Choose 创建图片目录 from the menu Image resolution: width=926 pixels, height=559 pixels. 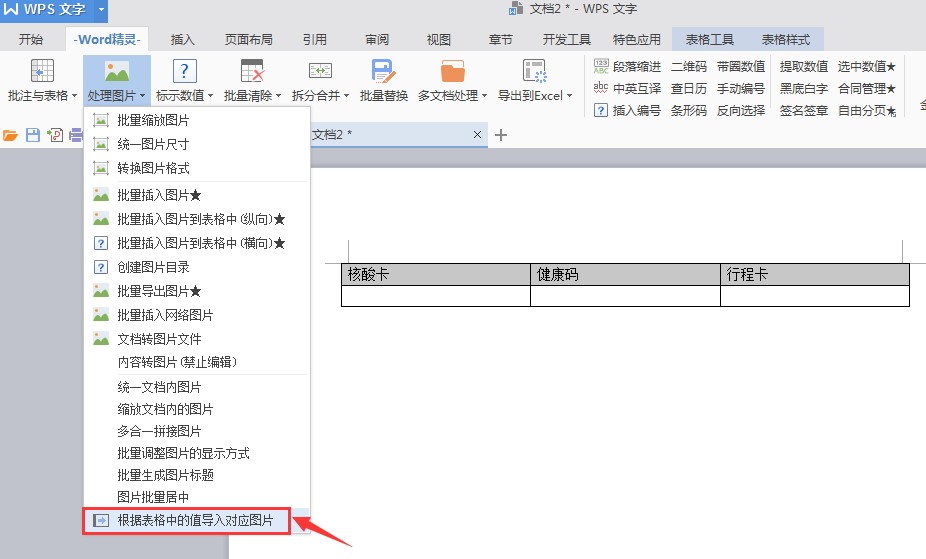click(x=197, y=267)
